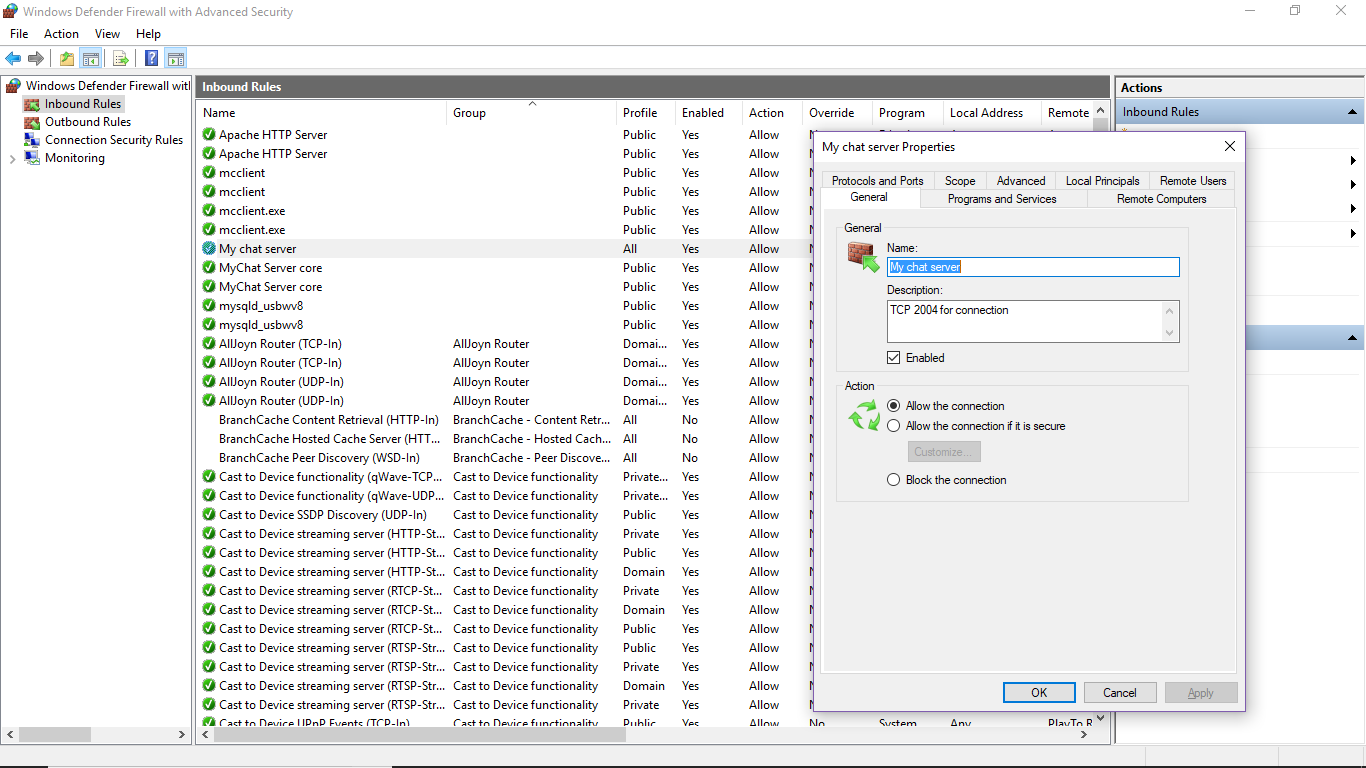Image resolution: width=1366 pixels, height=768 pixels.
Task: Click the Up One Level folder icon
Action: pyautogui.click(x=67, y=59)
